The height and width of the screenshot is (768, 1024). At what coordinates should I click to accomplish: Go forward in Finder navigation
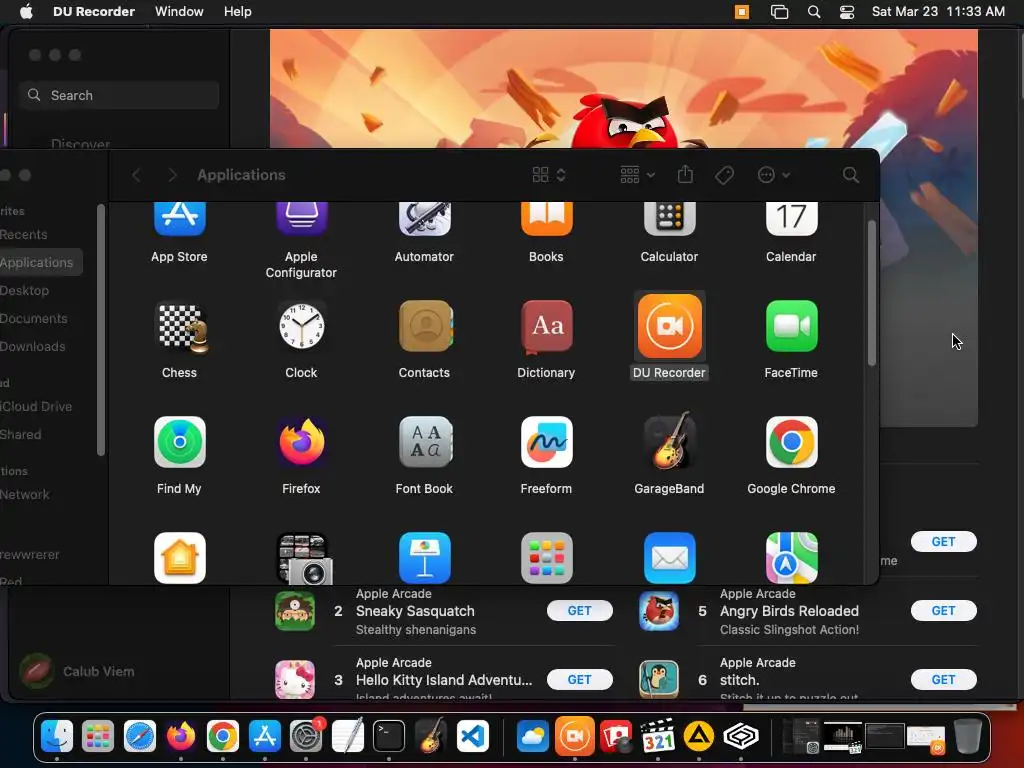[x=172, y=175]
